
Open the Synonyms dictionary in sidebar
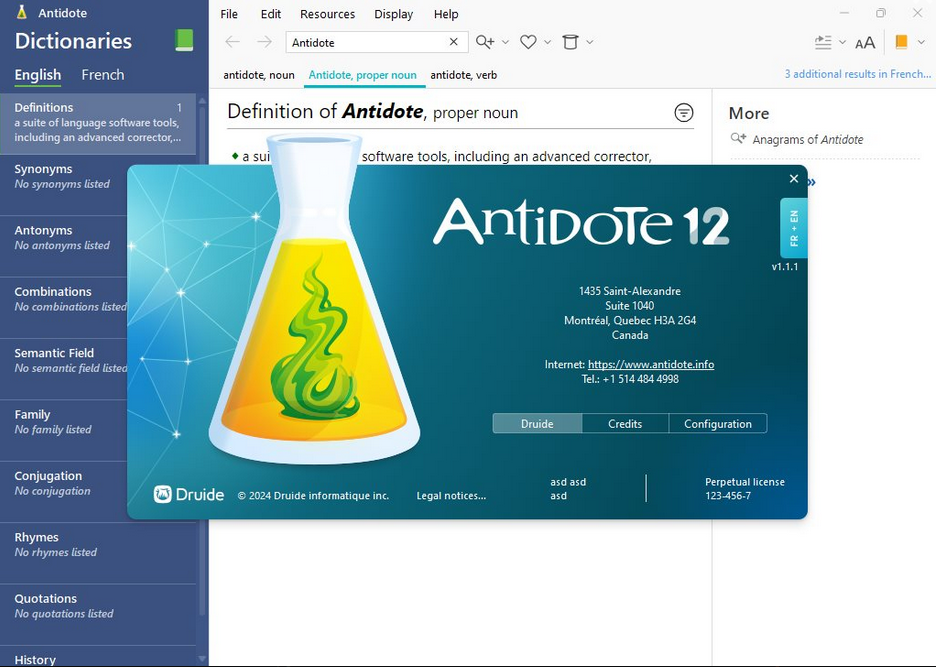pyautogui.click(x=64, y=185)
